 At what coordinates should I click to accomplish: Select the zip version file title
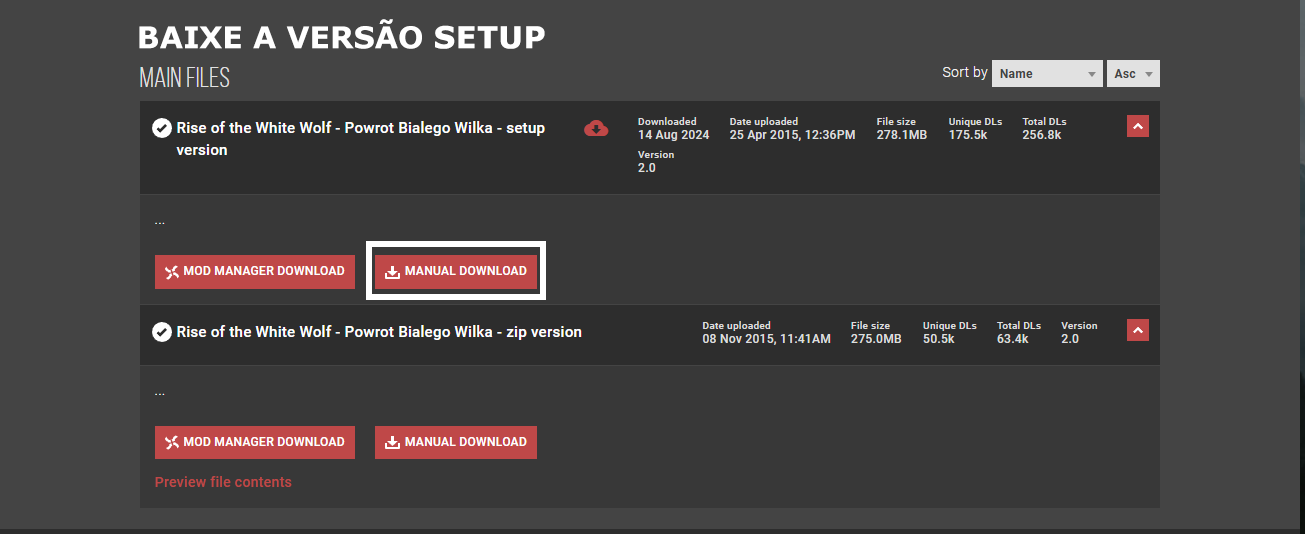click(x=379, y=332)
